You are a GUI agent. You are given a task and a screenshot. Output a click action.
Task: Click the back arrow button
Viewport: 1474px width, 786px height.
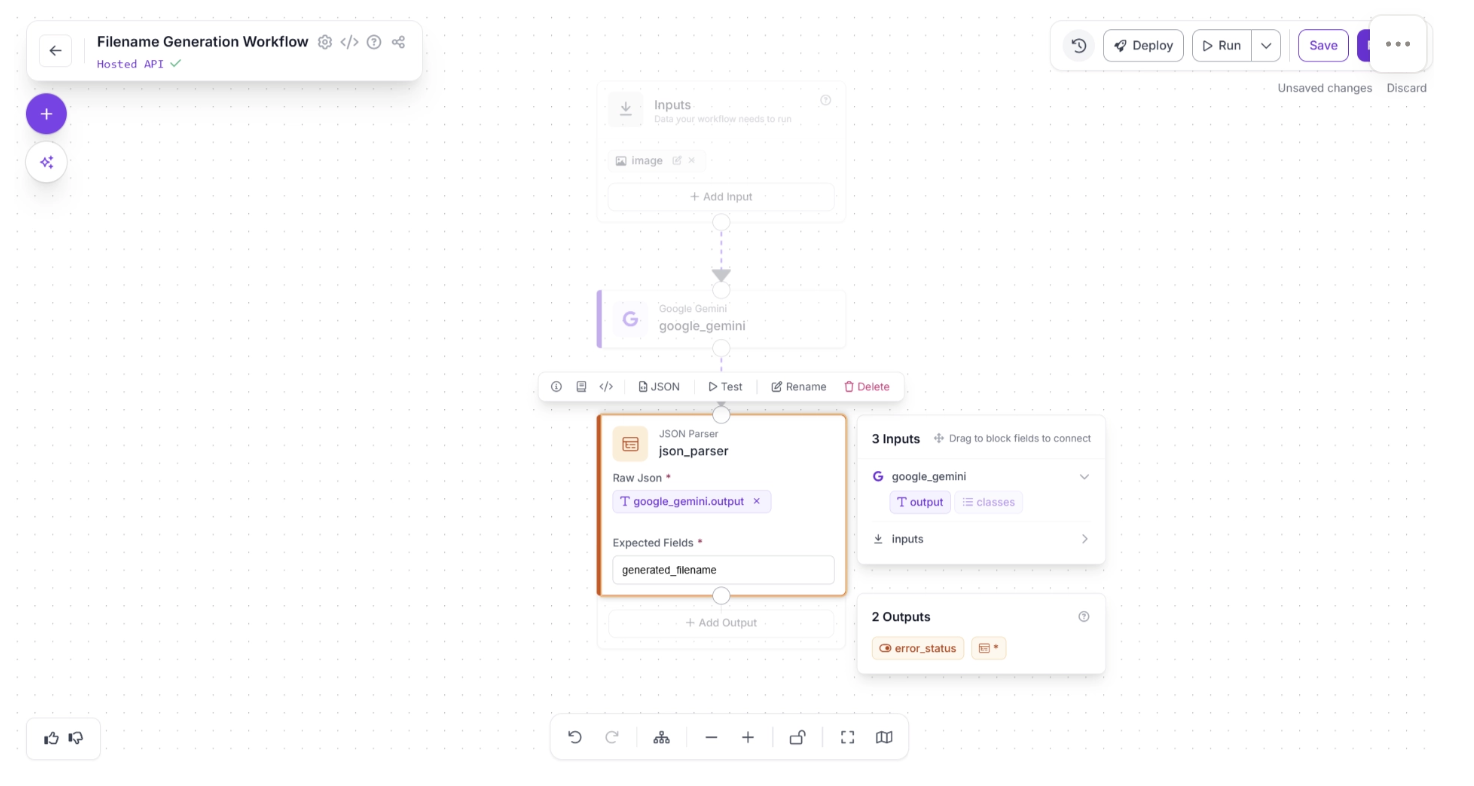pyautogui.click(x=55, y=51)
